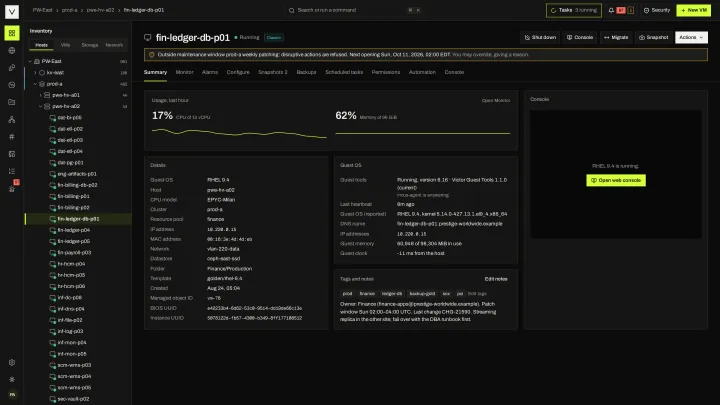Open the Permissions tab
The image size is (720, 405).
(386, 72)
